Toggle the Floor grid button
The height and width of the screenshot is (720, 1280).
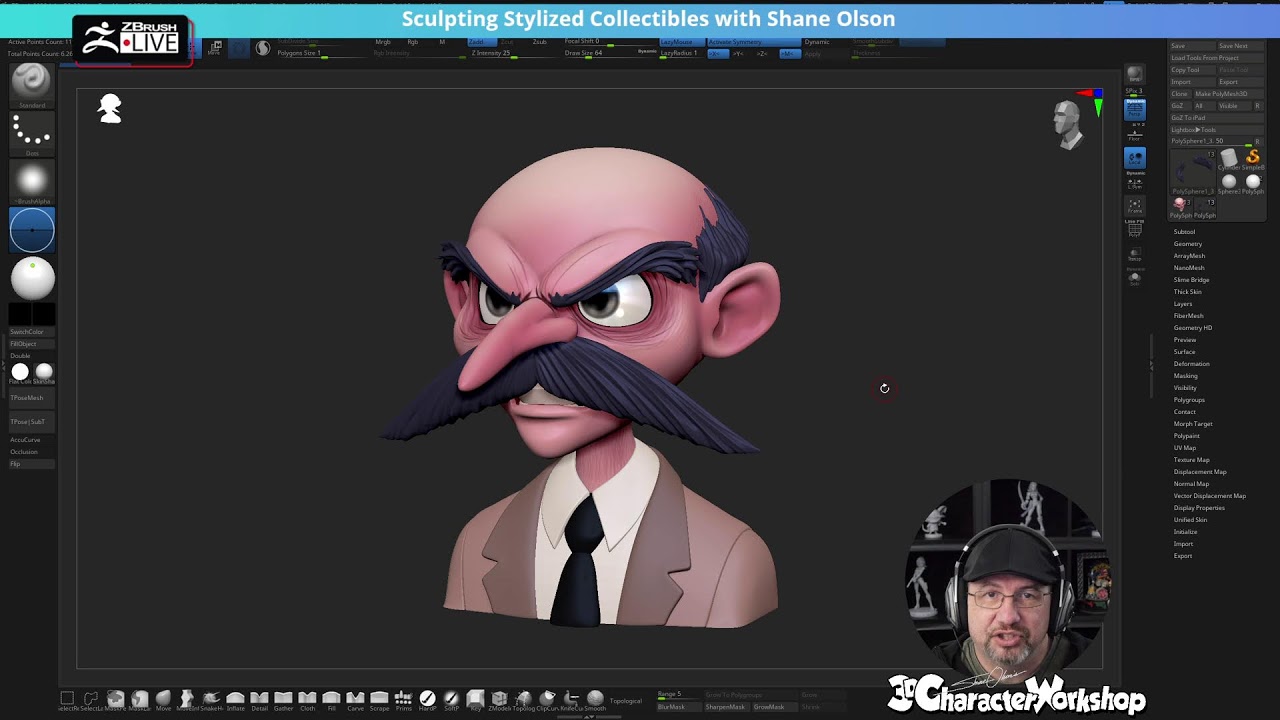click(1134, 135)
